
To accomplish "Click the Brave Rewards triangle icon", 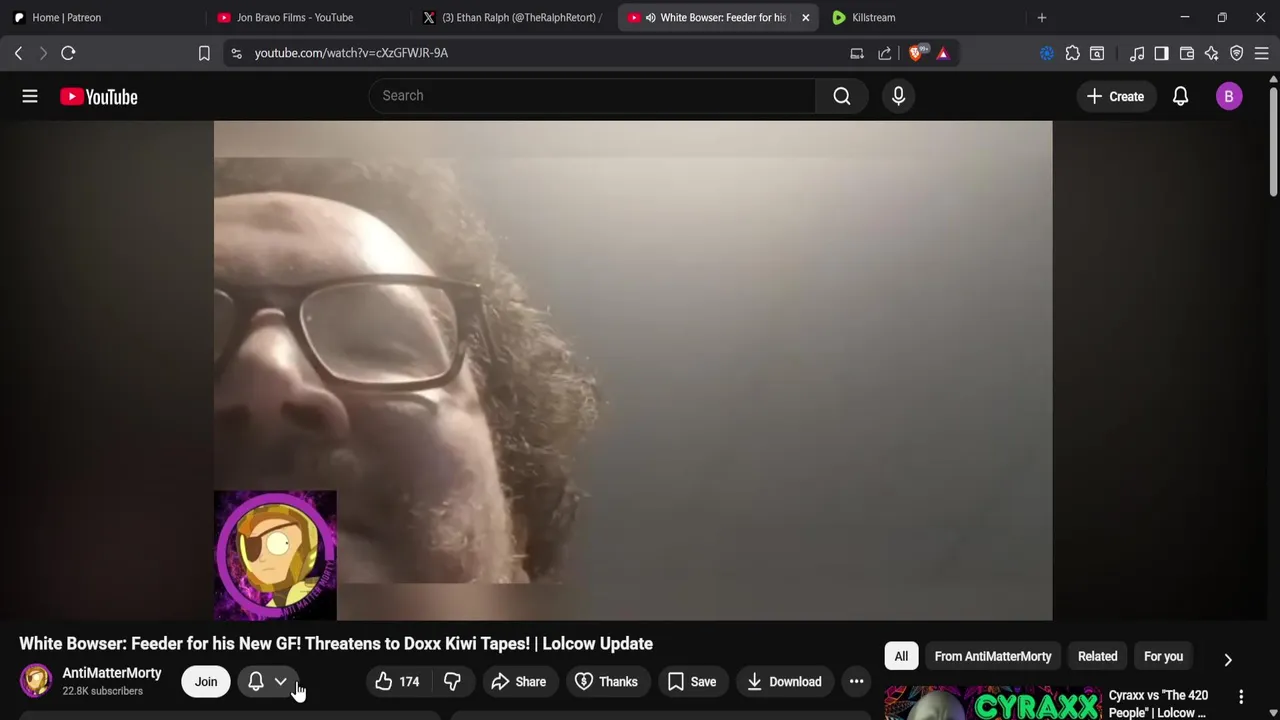I will (943, 53).
